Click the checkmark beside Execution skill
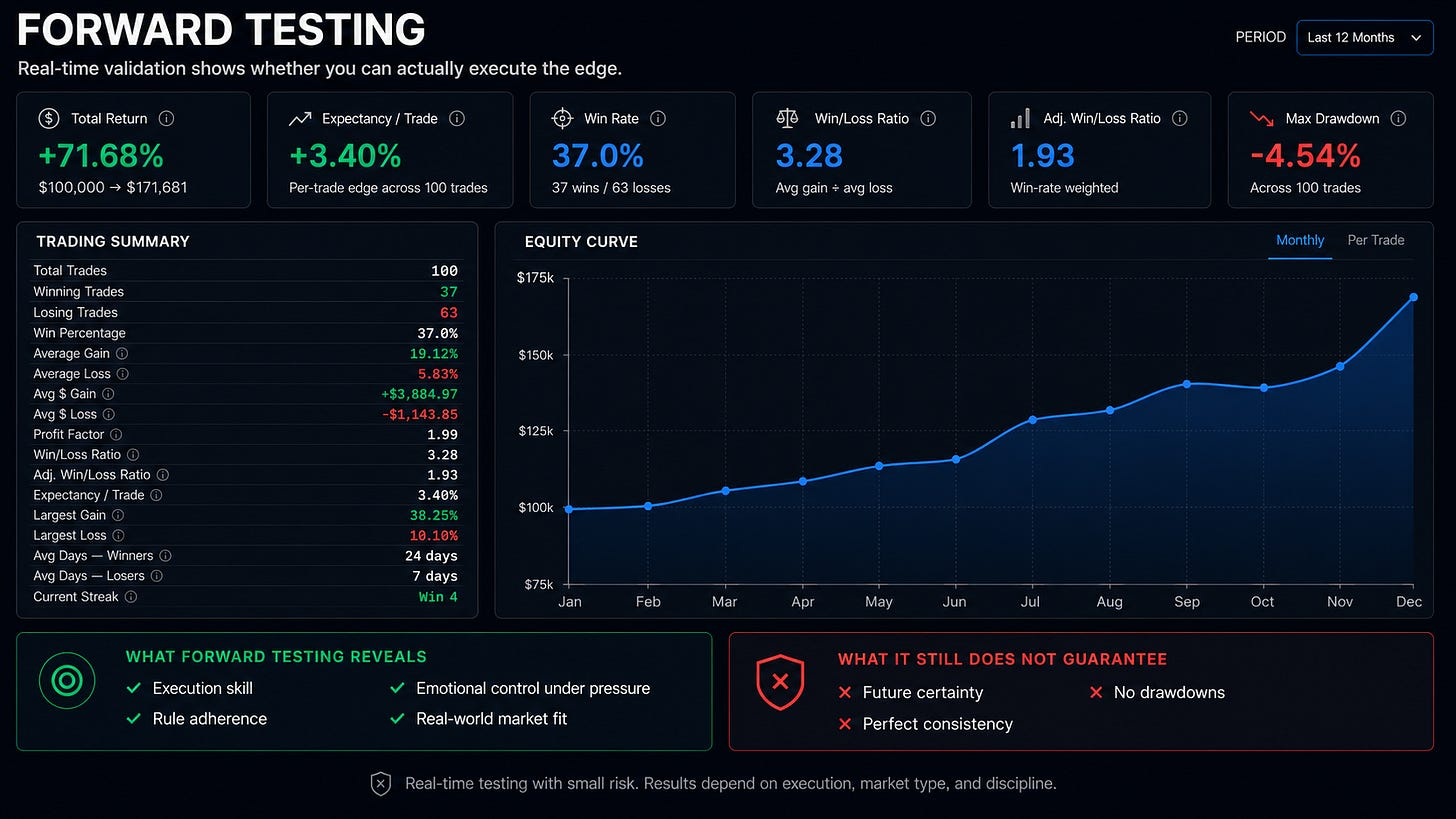 (x=134, y=688)
